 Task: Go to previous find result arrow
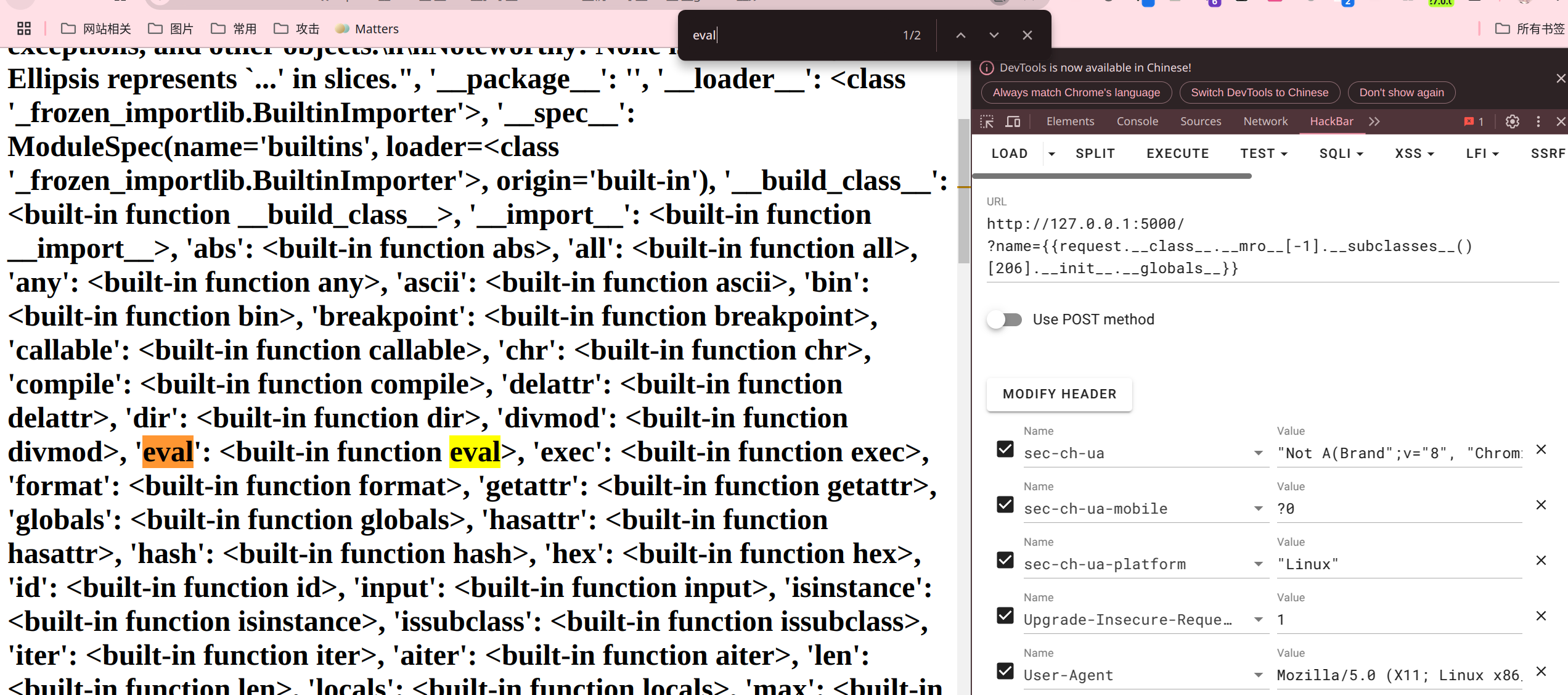960,35
